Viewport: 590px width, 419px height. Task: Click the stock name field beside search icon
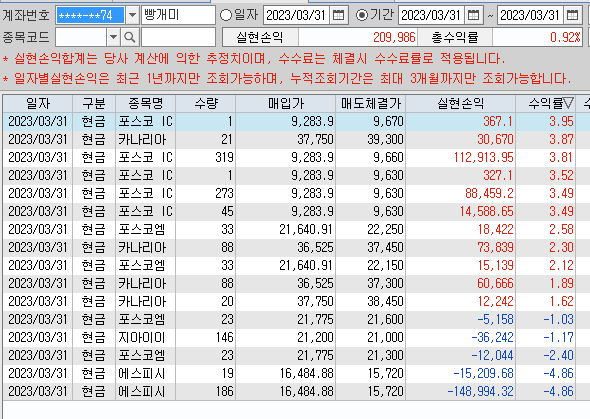coord(178,37)
